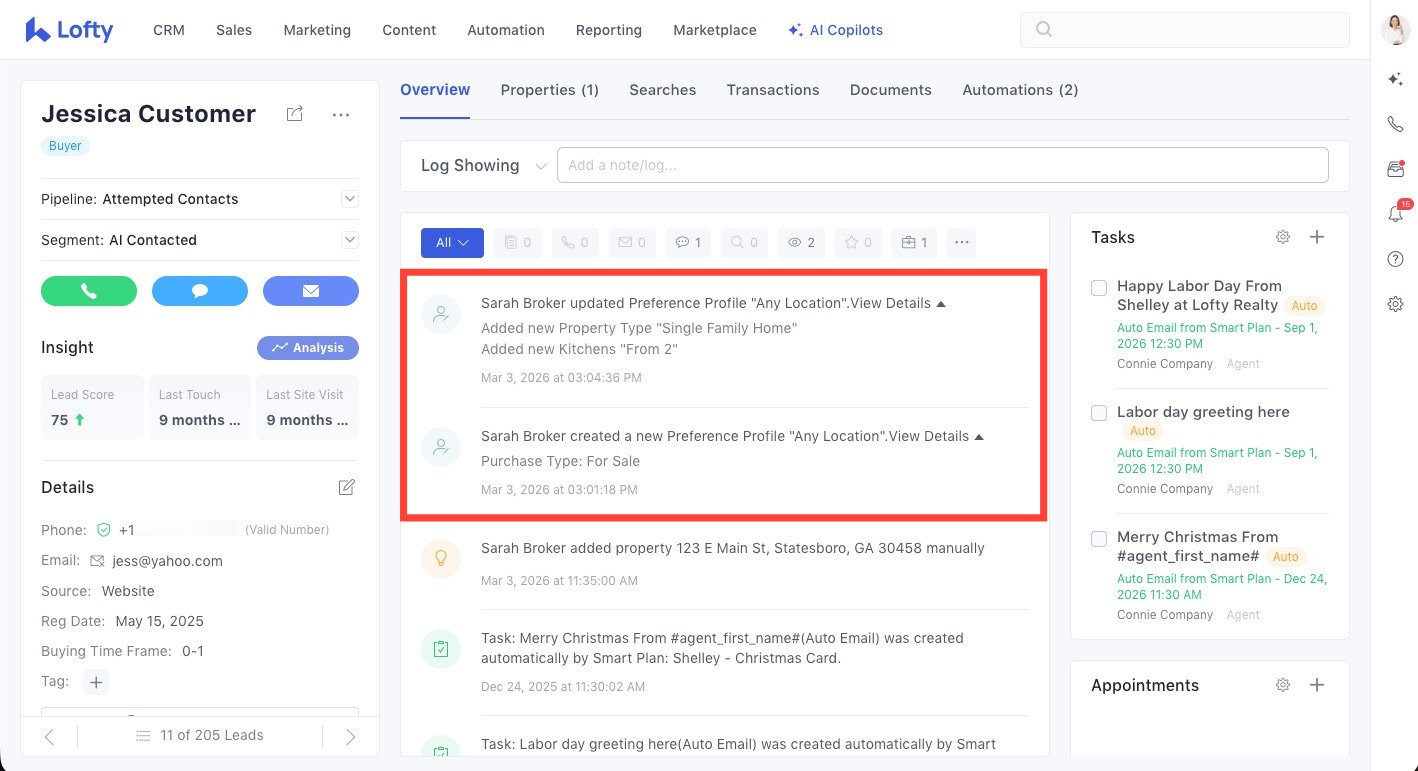The image size is (1418, 771).
Task: Open the All timeline filter dropdown
Action: pyautogui.click(x=452, y=242)
